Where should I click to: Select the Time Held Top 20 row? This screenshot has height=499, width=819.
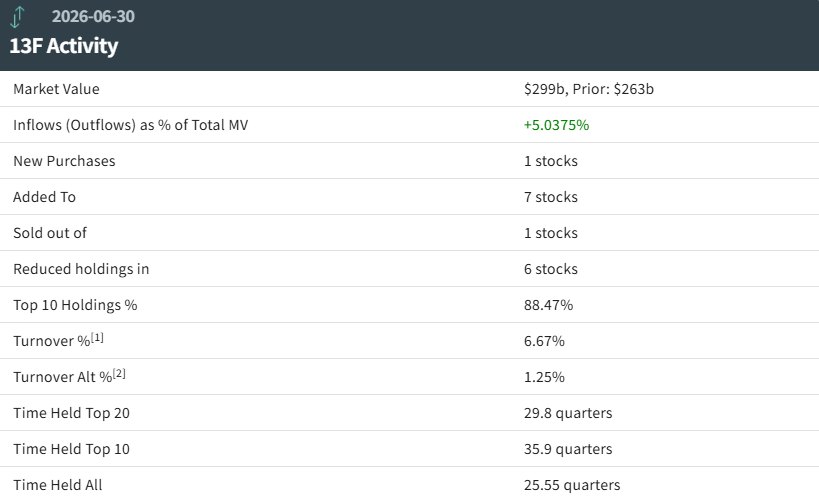pos(410,413)
